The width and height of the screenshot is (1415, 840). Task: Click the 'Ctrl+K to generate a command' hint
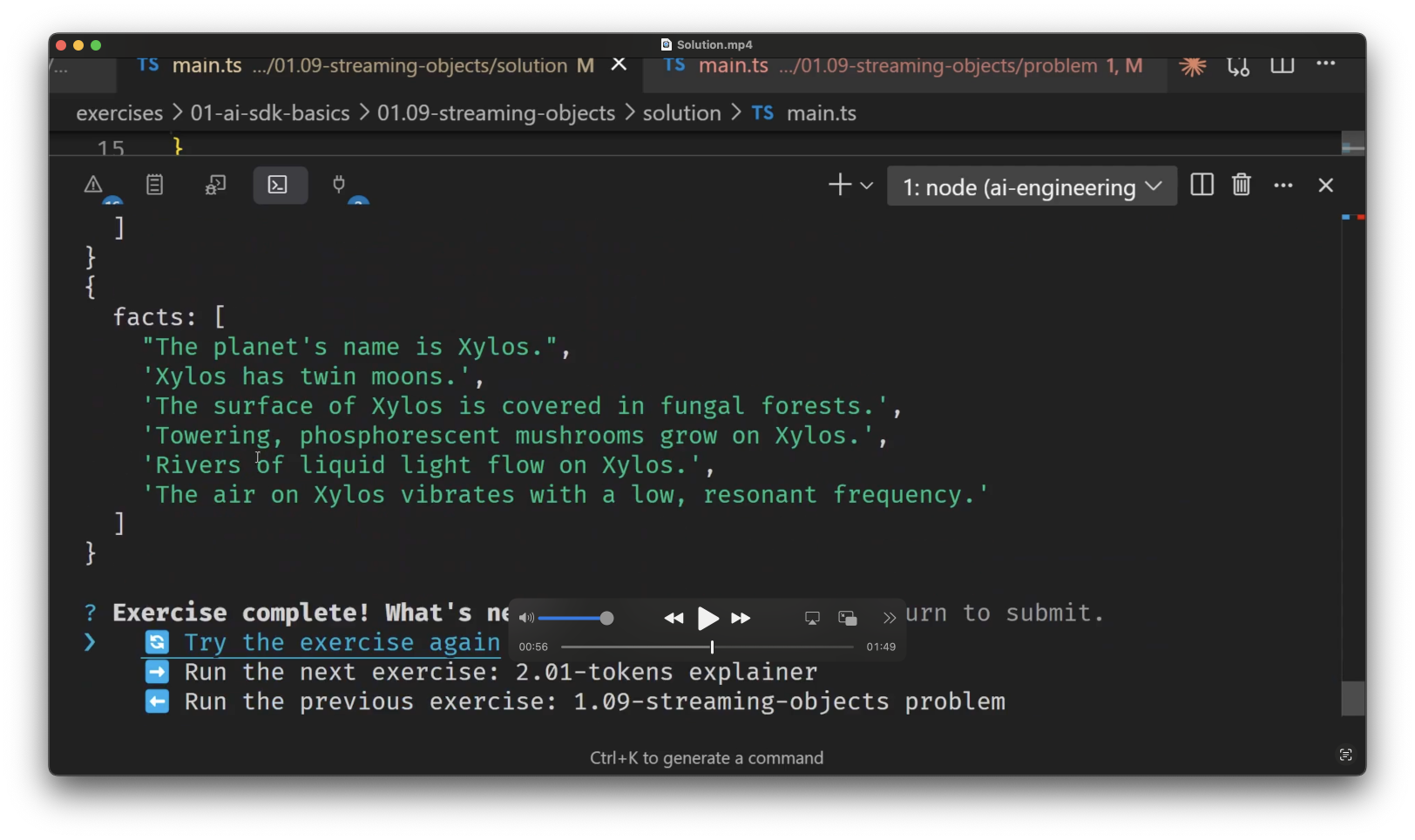707,758
